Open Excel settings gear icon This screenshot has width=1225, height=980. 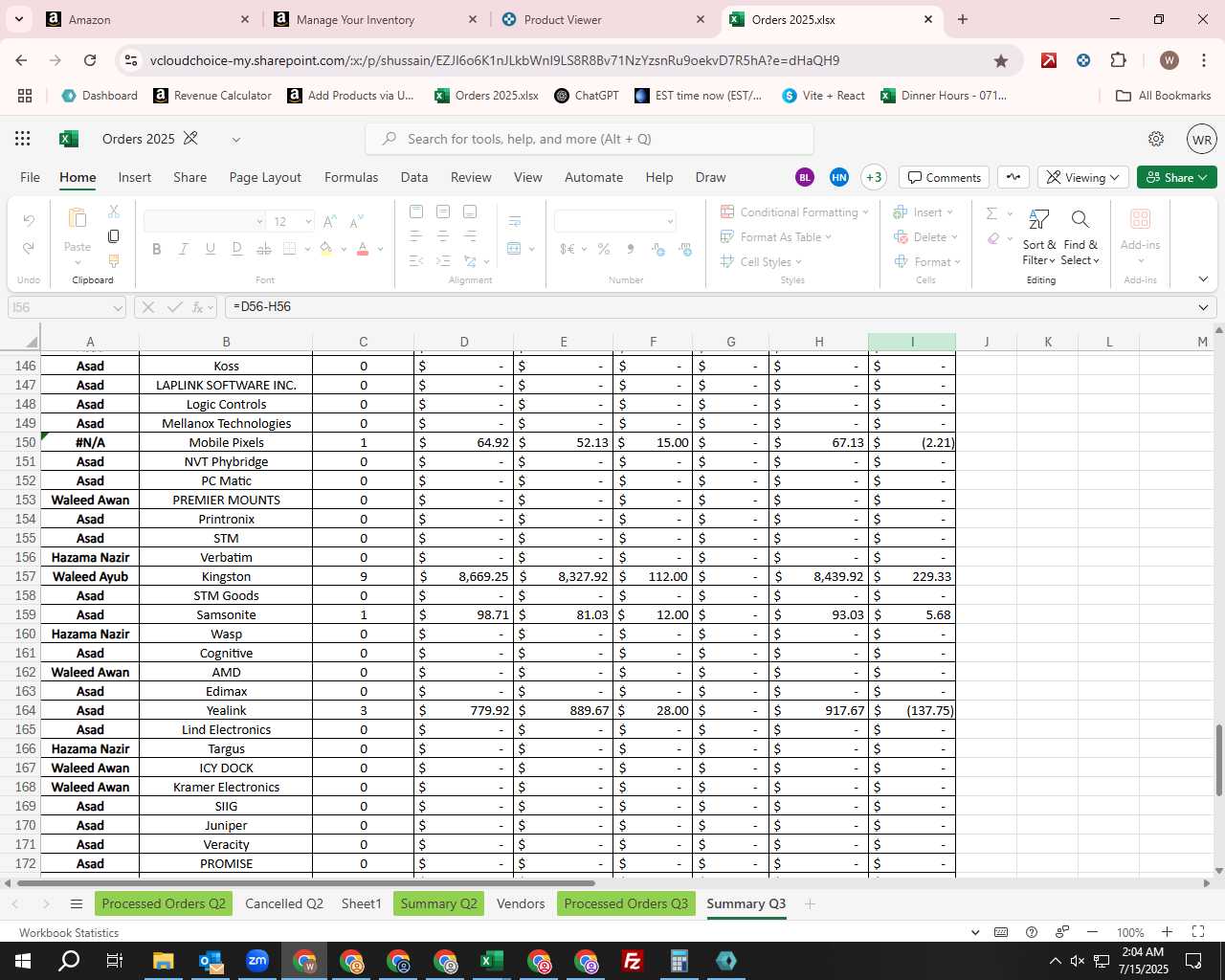click(1156, 139)
